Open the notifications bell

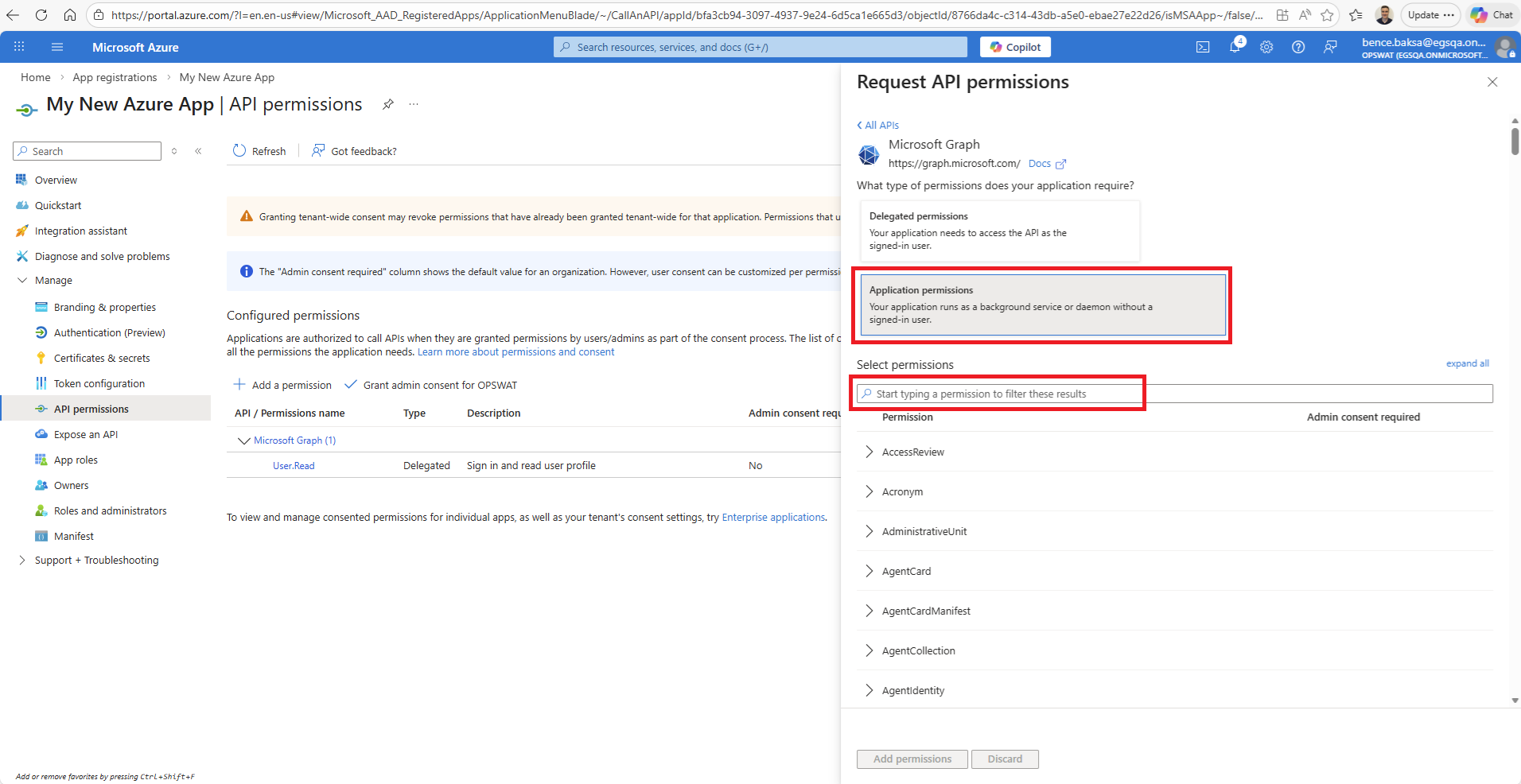pos(1235,47)
